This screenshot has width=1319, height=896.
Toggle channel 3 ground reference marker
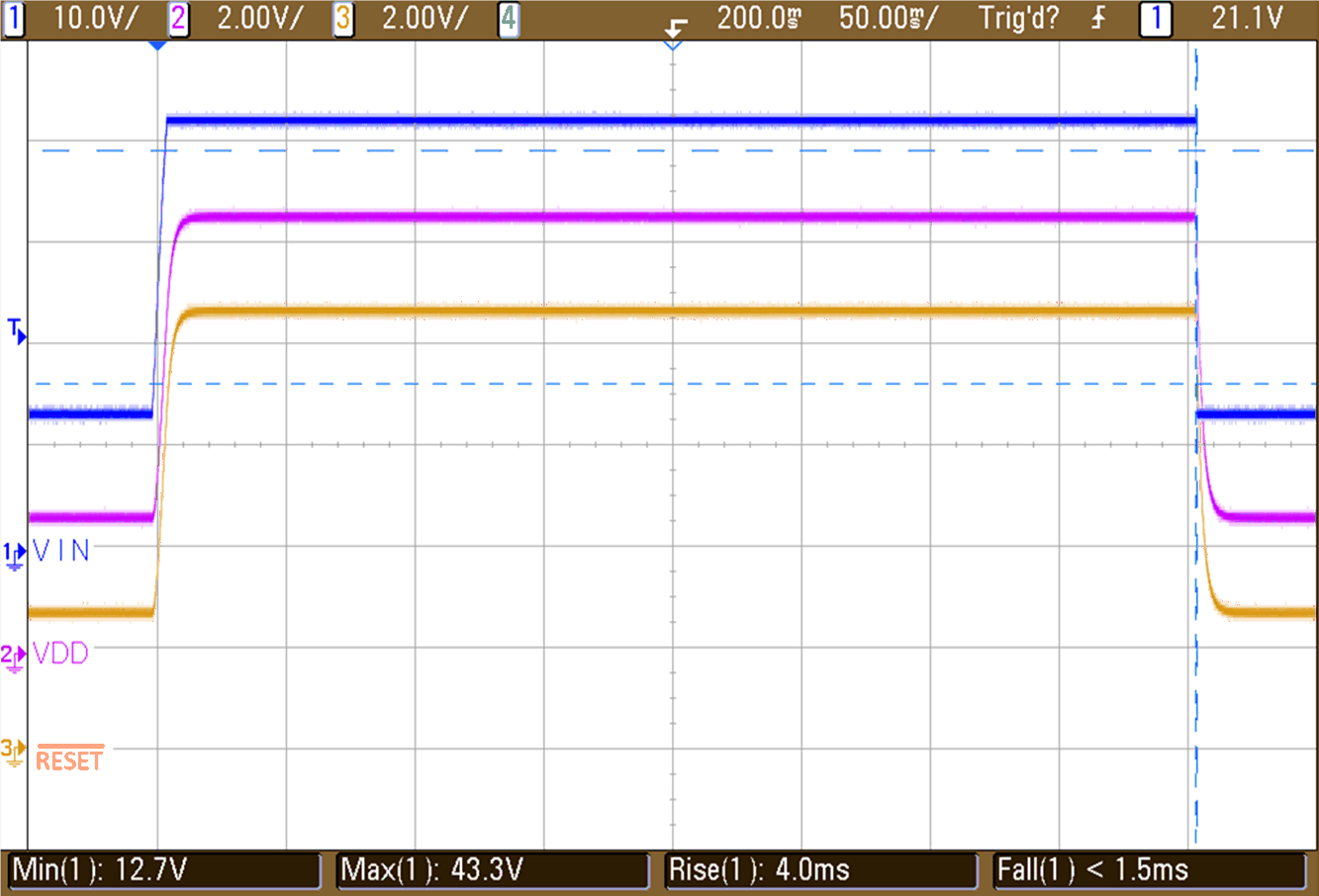tap(13, 750)
